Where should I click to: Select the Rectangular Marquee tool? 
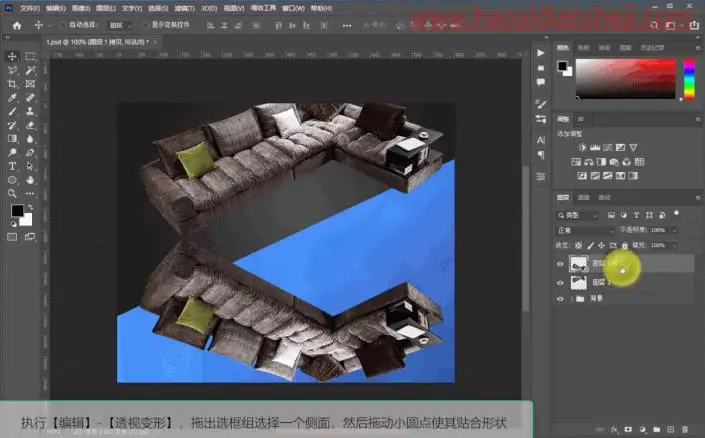(x=30, y=56)
